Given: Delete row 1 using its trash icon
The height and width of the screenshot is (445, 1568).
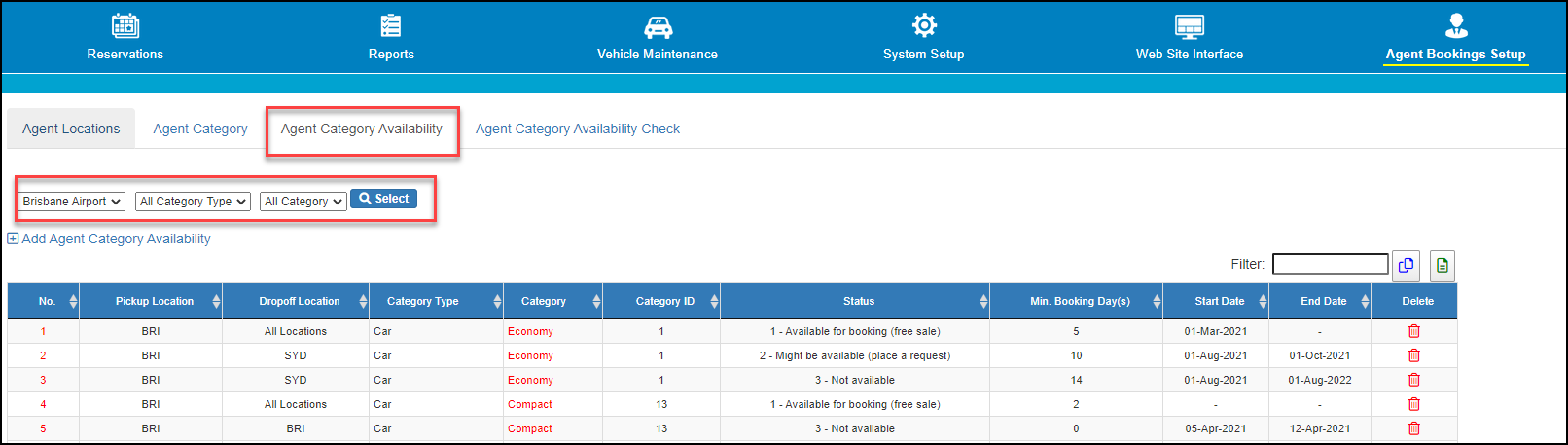Looking at the screenshot, I should [1414, 331].
